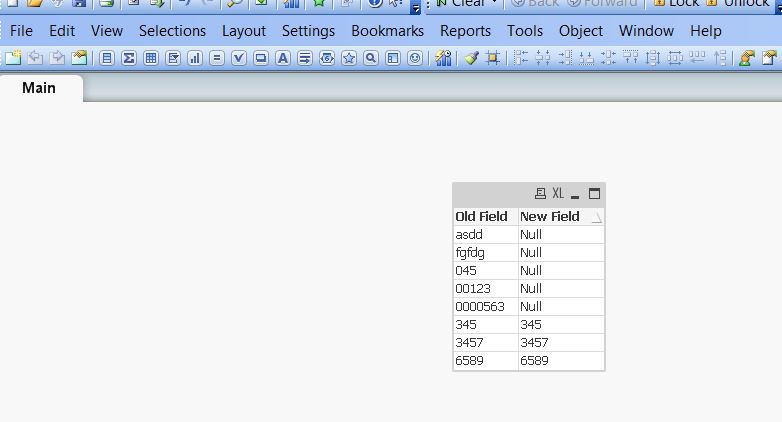This screenshot has height=422, width=782.
Task: Sort by the New Field column header
Action: 561,216
